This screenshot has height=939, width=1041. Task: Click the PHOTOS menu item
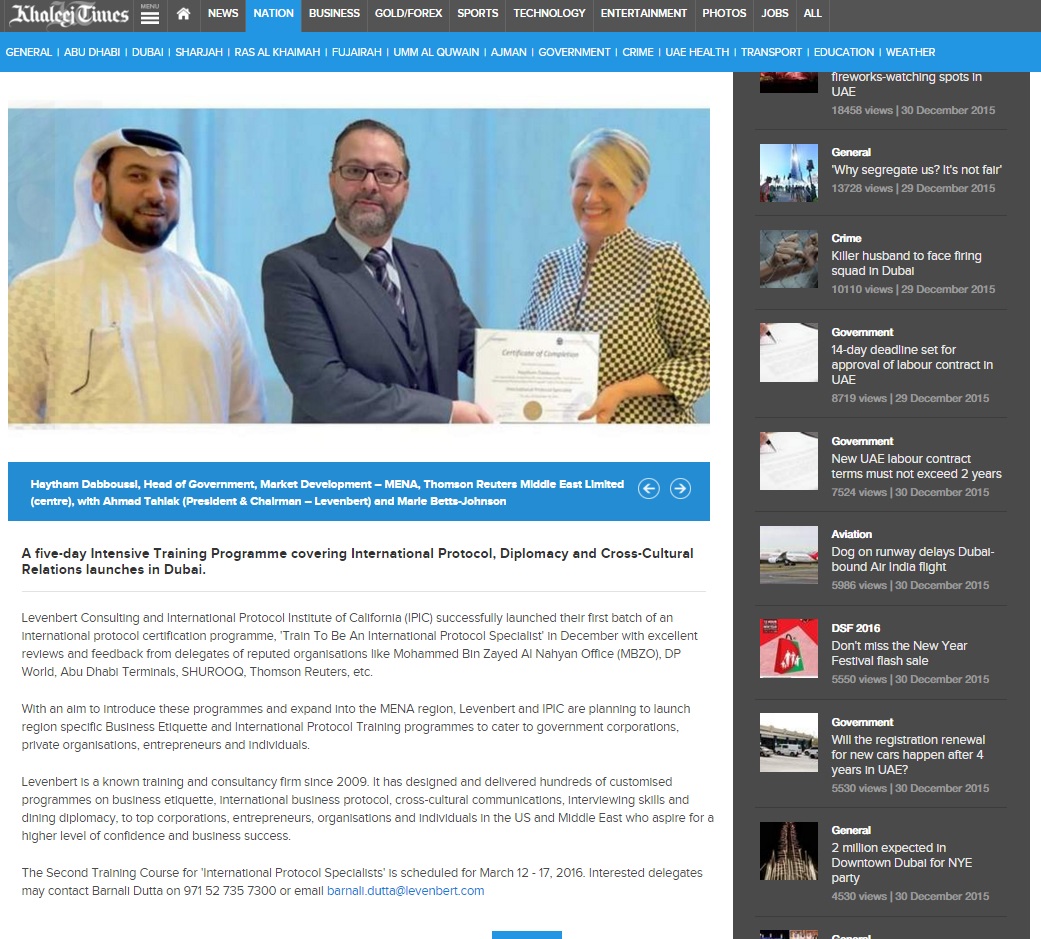[x=724, y=15]
